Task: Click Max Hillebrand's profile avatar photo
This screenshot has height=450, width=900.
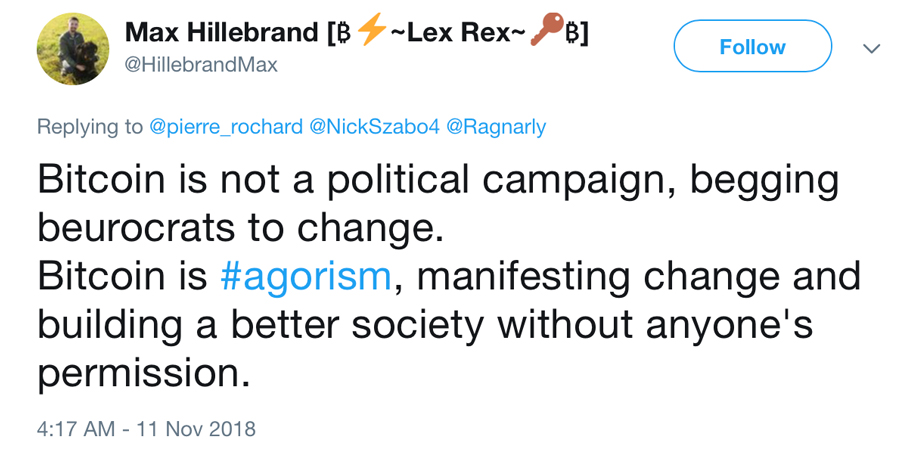Action: [73, 49]
